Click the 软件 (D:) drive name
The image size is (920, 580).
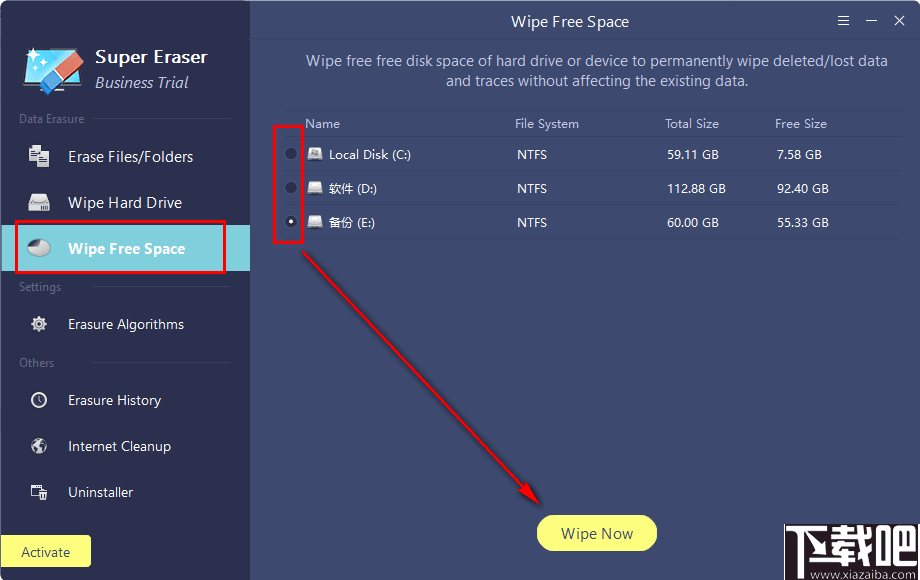coord(353,188)
